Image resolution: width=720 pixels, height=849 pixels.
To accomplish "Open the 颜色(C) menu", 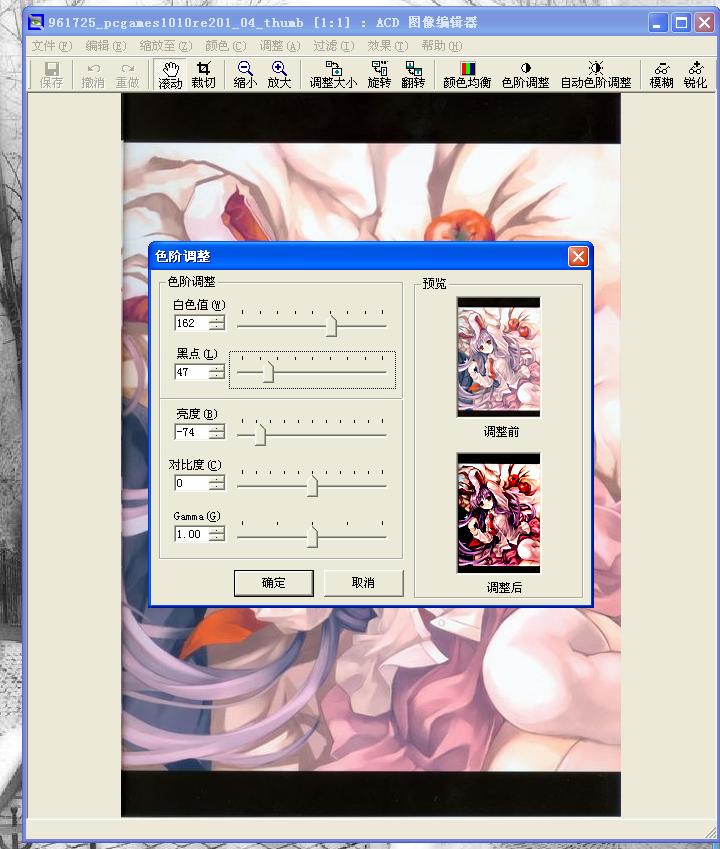I will pyautogui.click(x=226, y=46).
